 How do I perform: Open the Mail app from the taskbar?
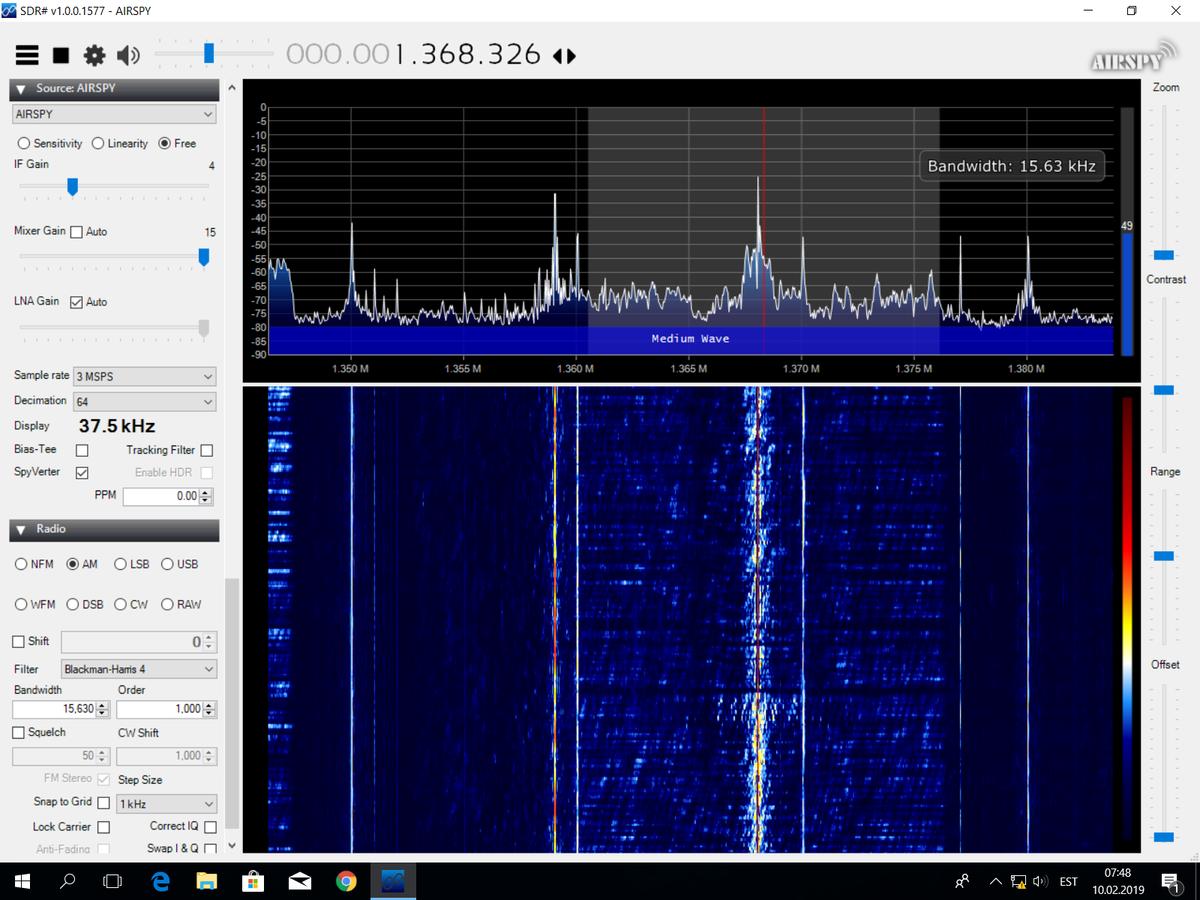(300, 881)
